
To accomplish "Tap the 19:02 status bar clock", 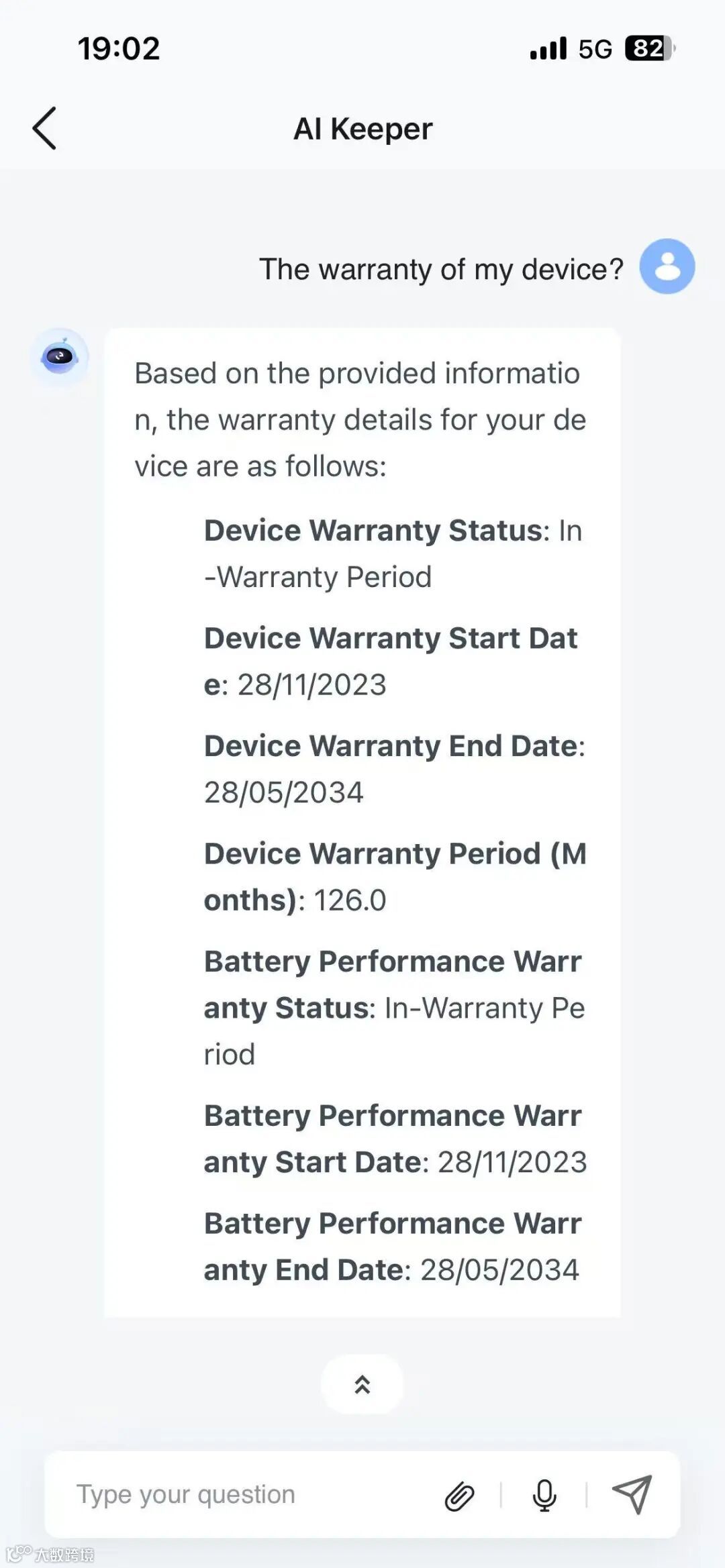I will [x=119, y=48].
